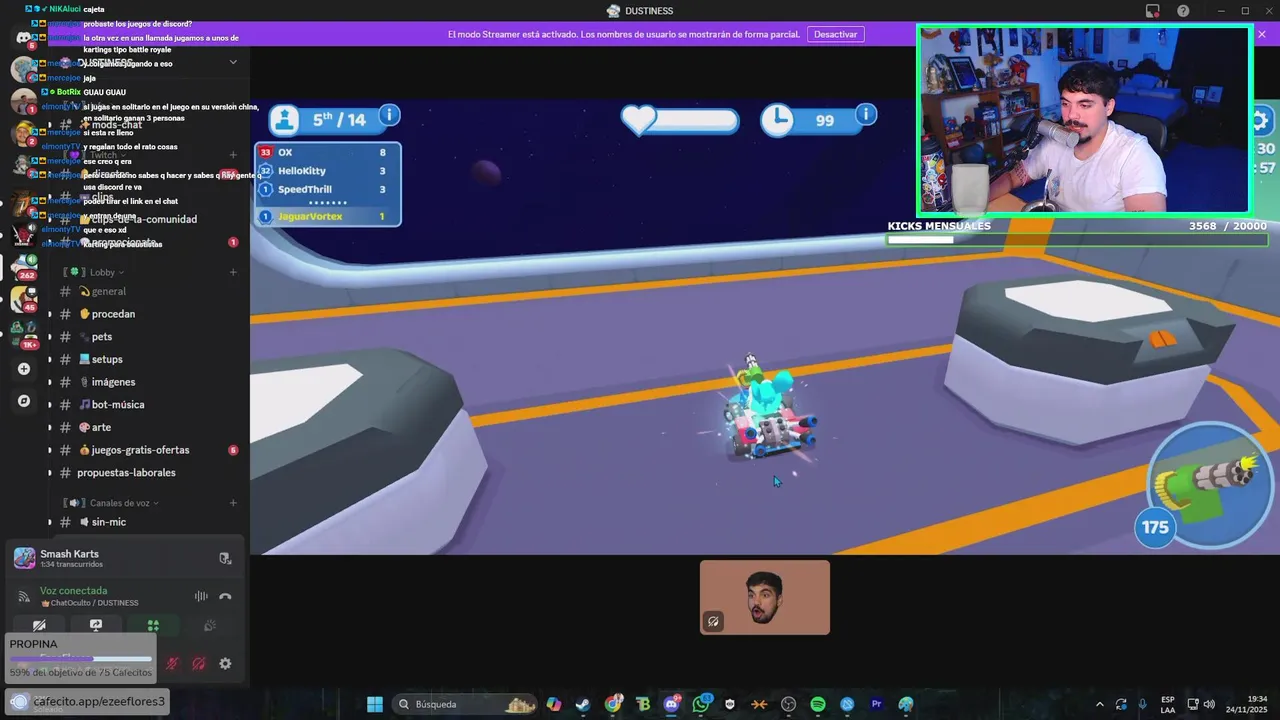Click info icon next to player rank
This screenshot has height=720, width=1280.
pyautogui.click(x=389, y=115)
